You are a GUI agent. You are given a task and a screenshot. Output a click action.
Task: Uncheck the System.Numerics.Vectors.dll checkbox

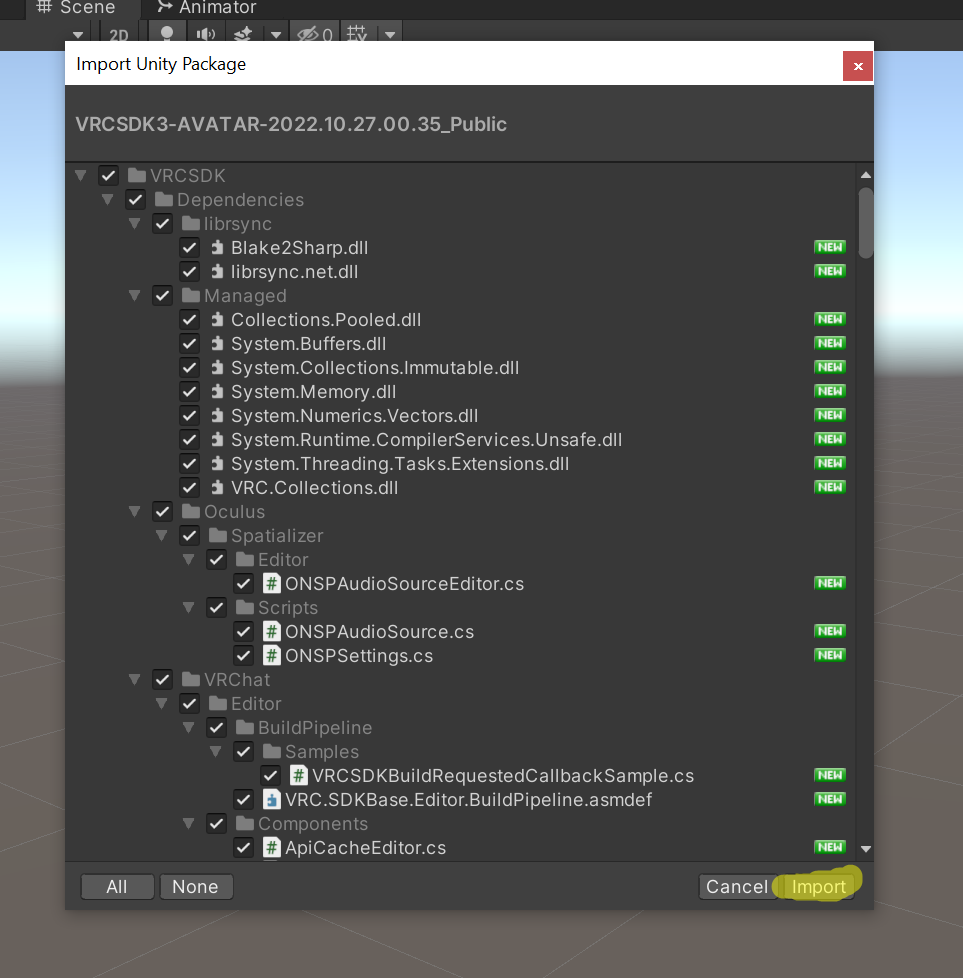[x=190, y=416]
